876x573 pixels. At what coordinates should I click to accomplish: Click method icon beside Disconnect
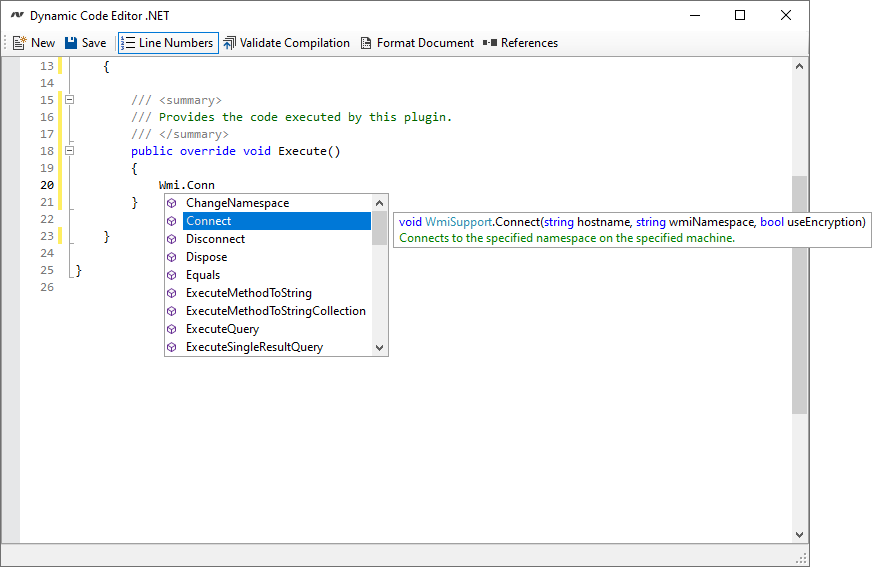[x=172, y=239]
